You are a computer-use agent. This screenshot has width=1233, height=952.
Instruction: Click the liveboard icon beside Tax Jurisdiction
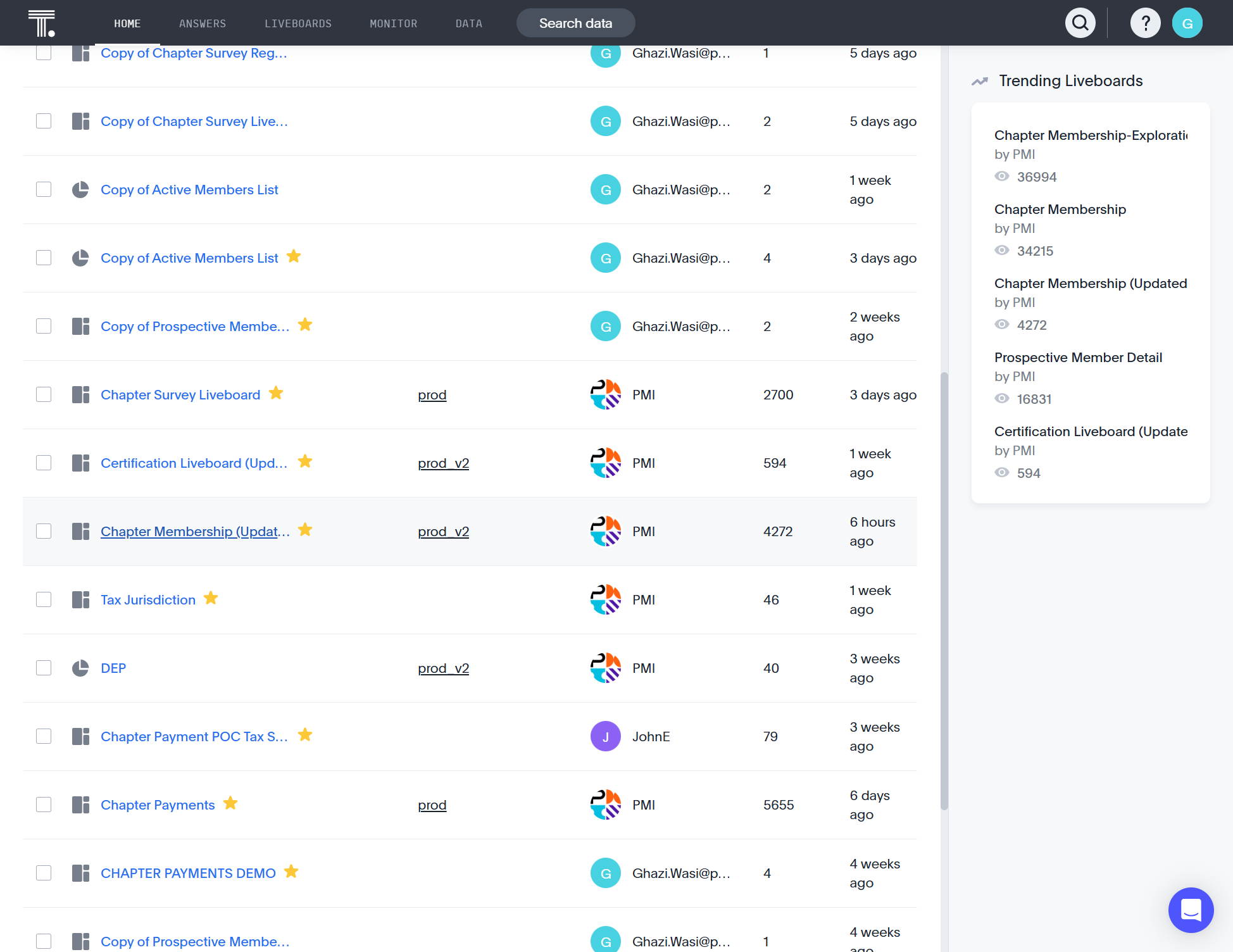tap(80, 600)
